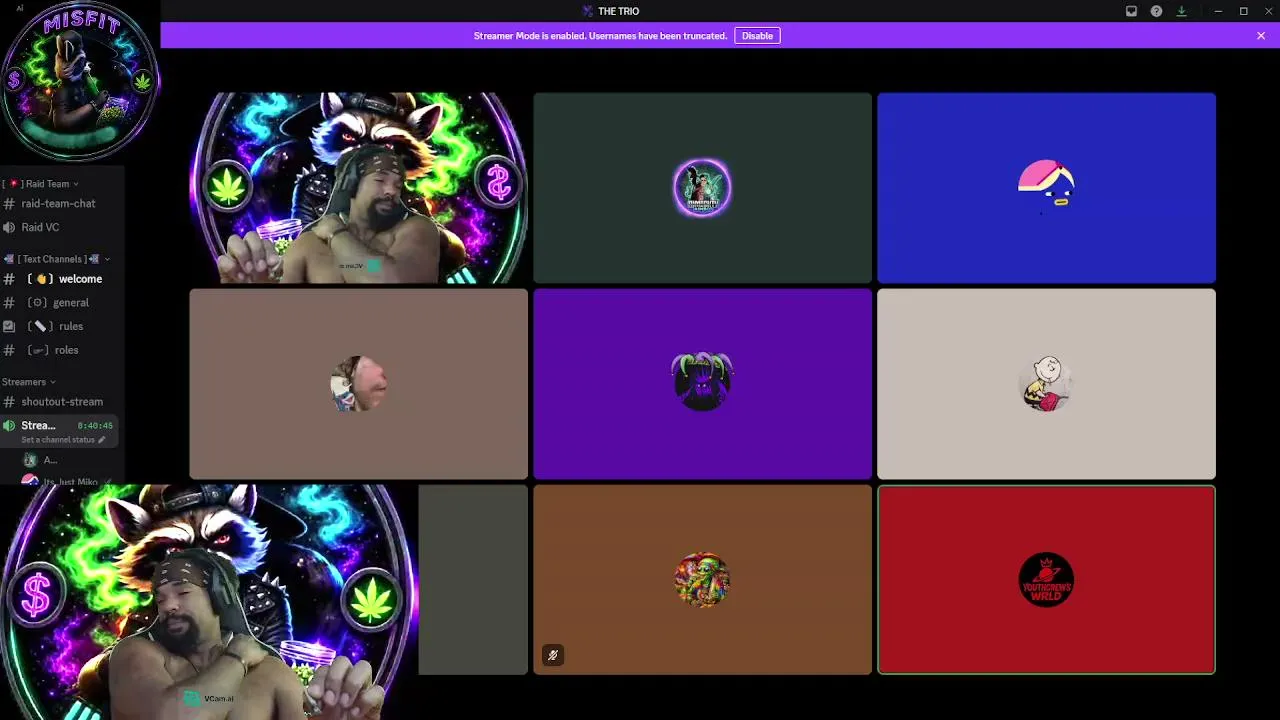Click the green download update icon
This screenshot has width=1280, height=720.
point(1181,11)
